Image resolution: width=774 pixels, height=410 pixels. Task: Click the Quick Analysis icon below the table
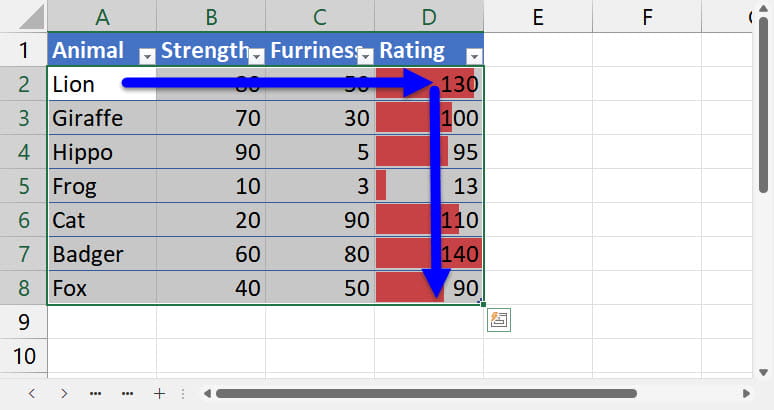point(499,320)
